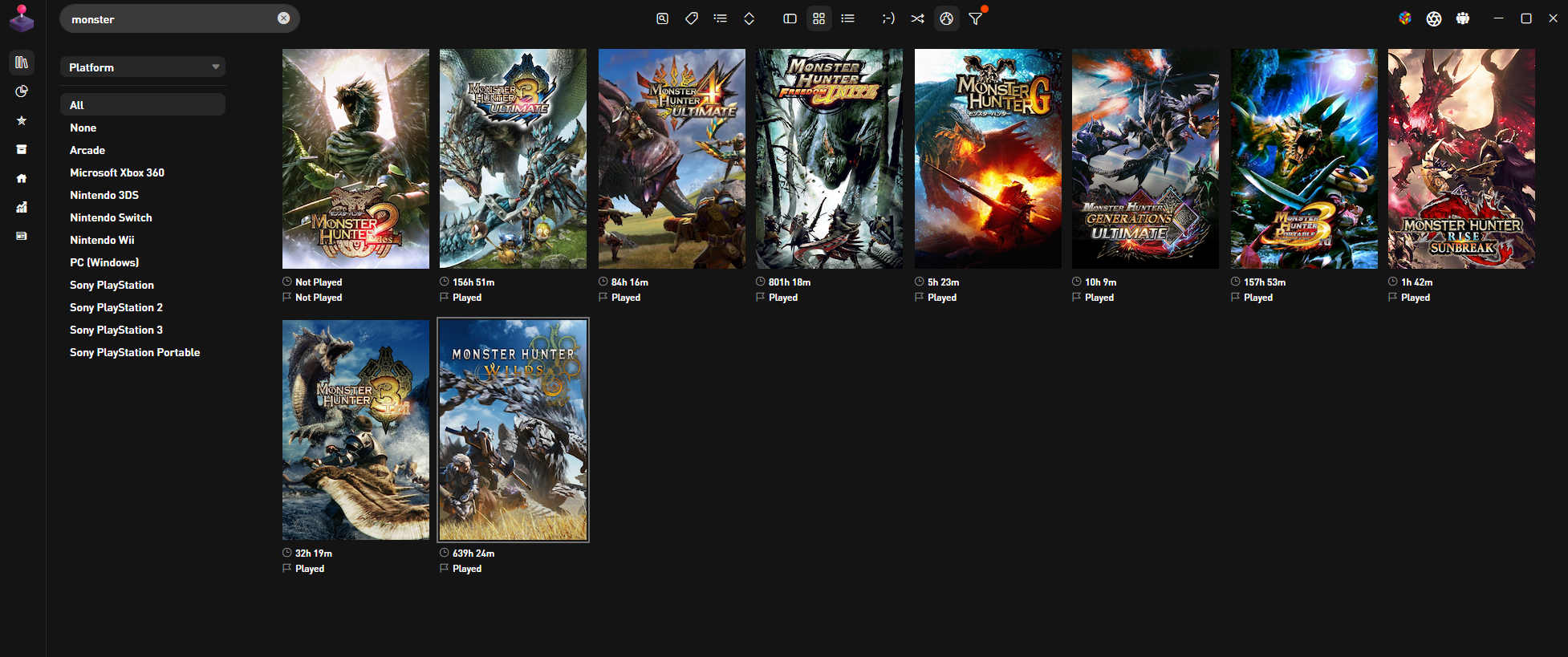Click the archive box sidebar icon
This screenshot has height=657, width=1568.
click(x=22, y=149)
